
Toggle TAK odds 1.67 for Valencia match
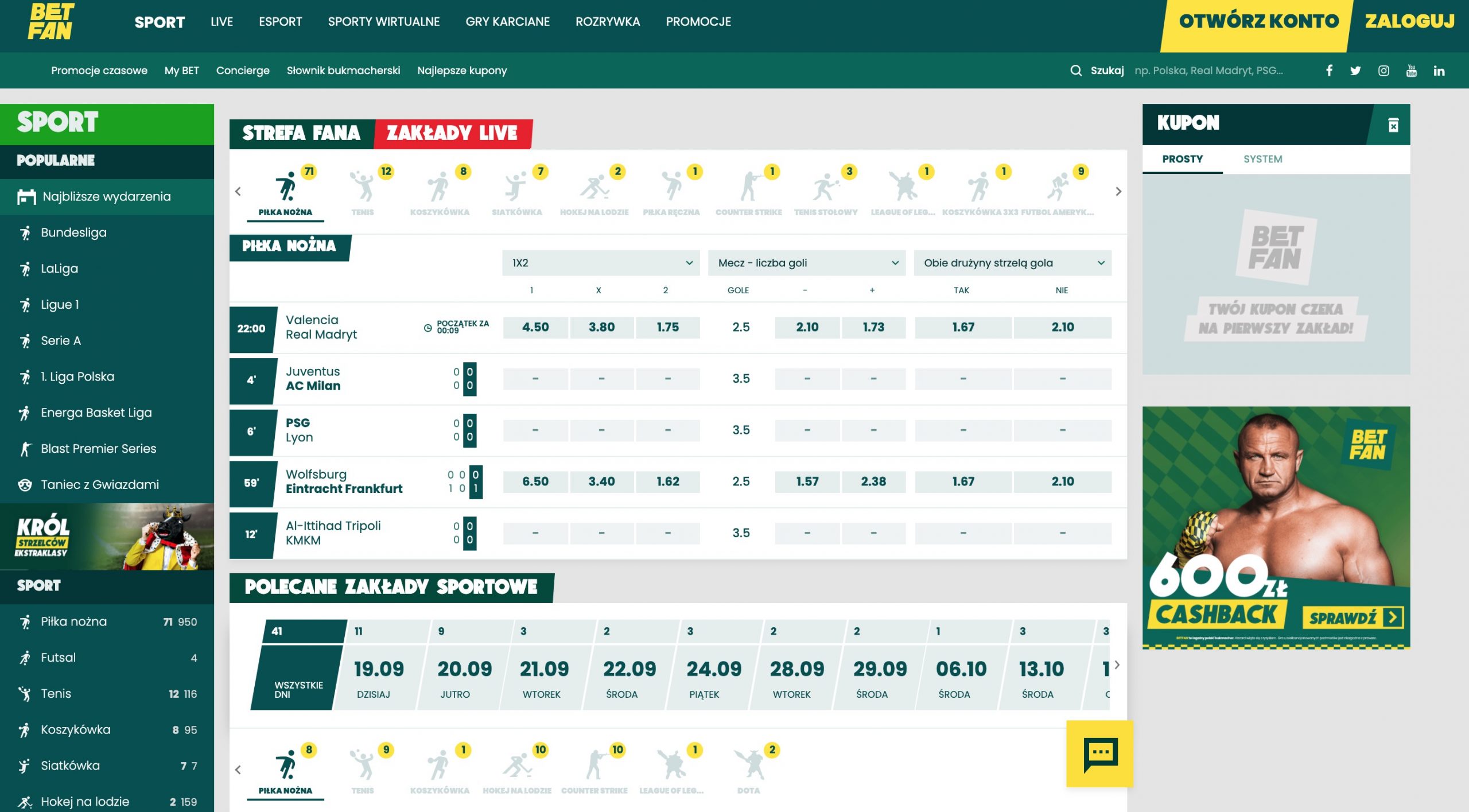point(963,327)
